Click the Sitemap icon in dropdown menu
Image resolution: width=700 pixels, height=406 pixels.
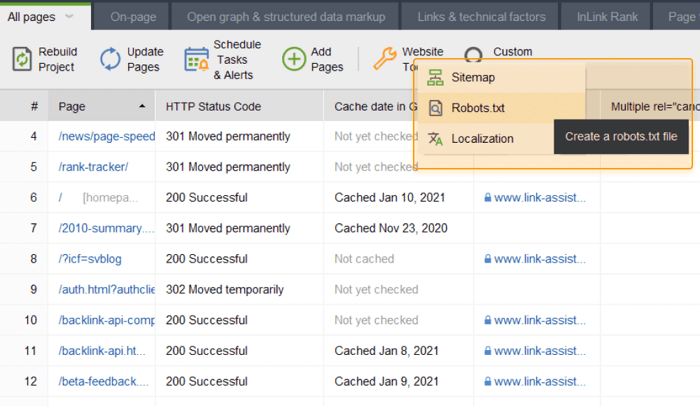pos(435,78)
